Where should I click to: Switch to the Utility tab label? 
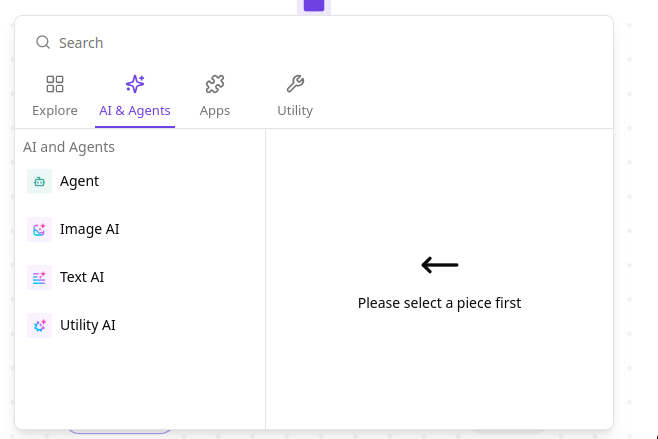295,111
